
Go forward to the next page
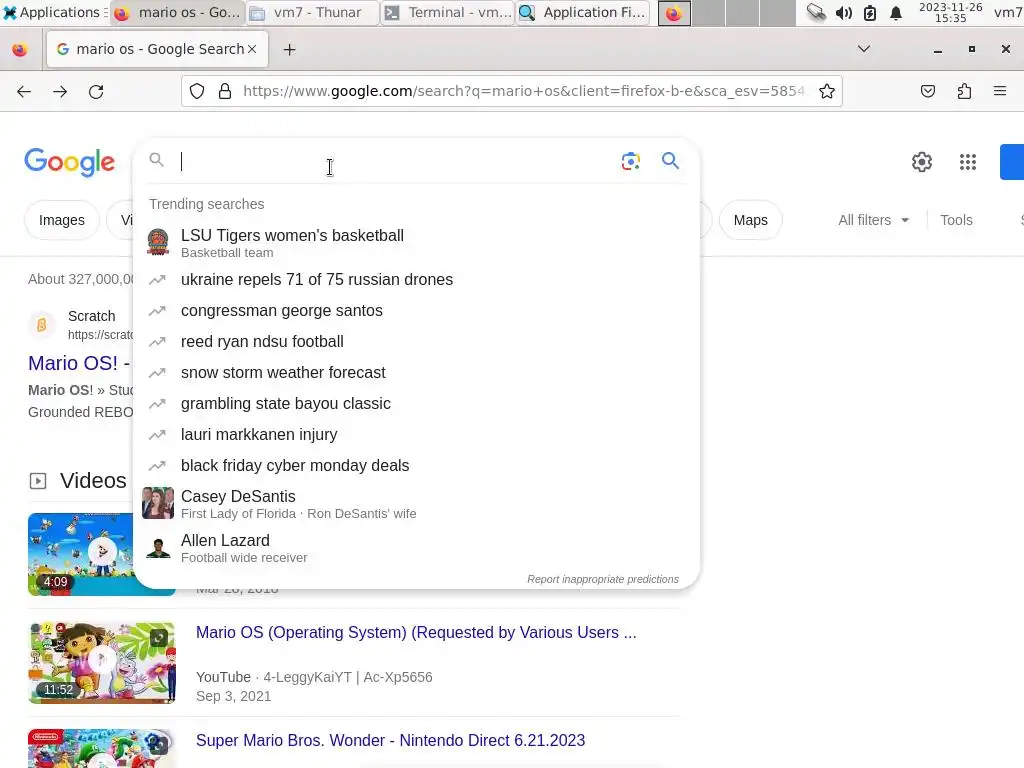(x=60, y=91)
